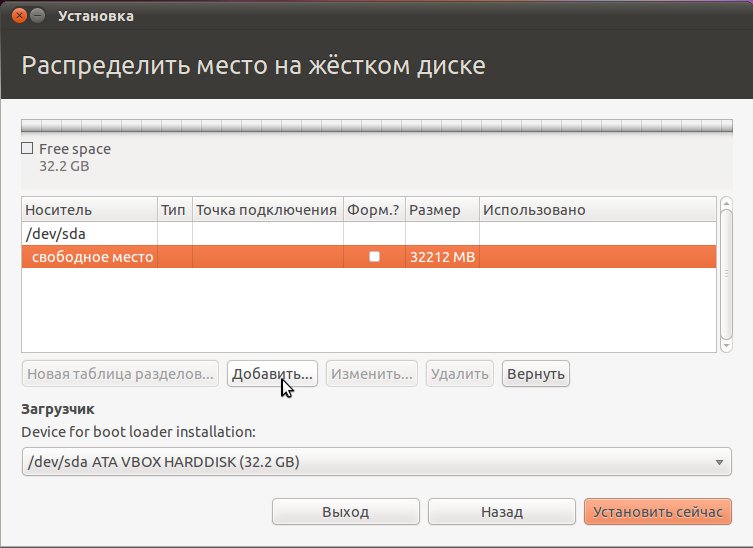753x548 pixels.
Task: Select the /dev/sda row
Action: pyautogui.click(x=369, y=234)
